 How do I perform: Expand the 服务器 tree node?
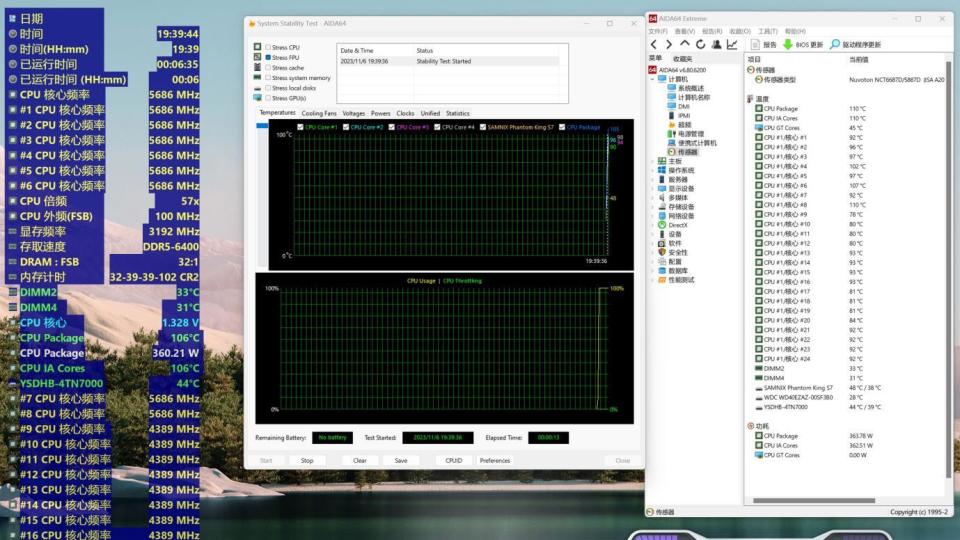653,179
